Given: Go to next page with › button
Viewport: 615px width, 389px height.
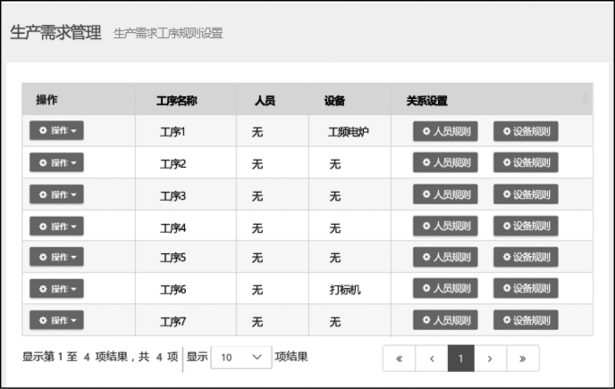Looking at the screenshot, I should click(x=490, y=358).
